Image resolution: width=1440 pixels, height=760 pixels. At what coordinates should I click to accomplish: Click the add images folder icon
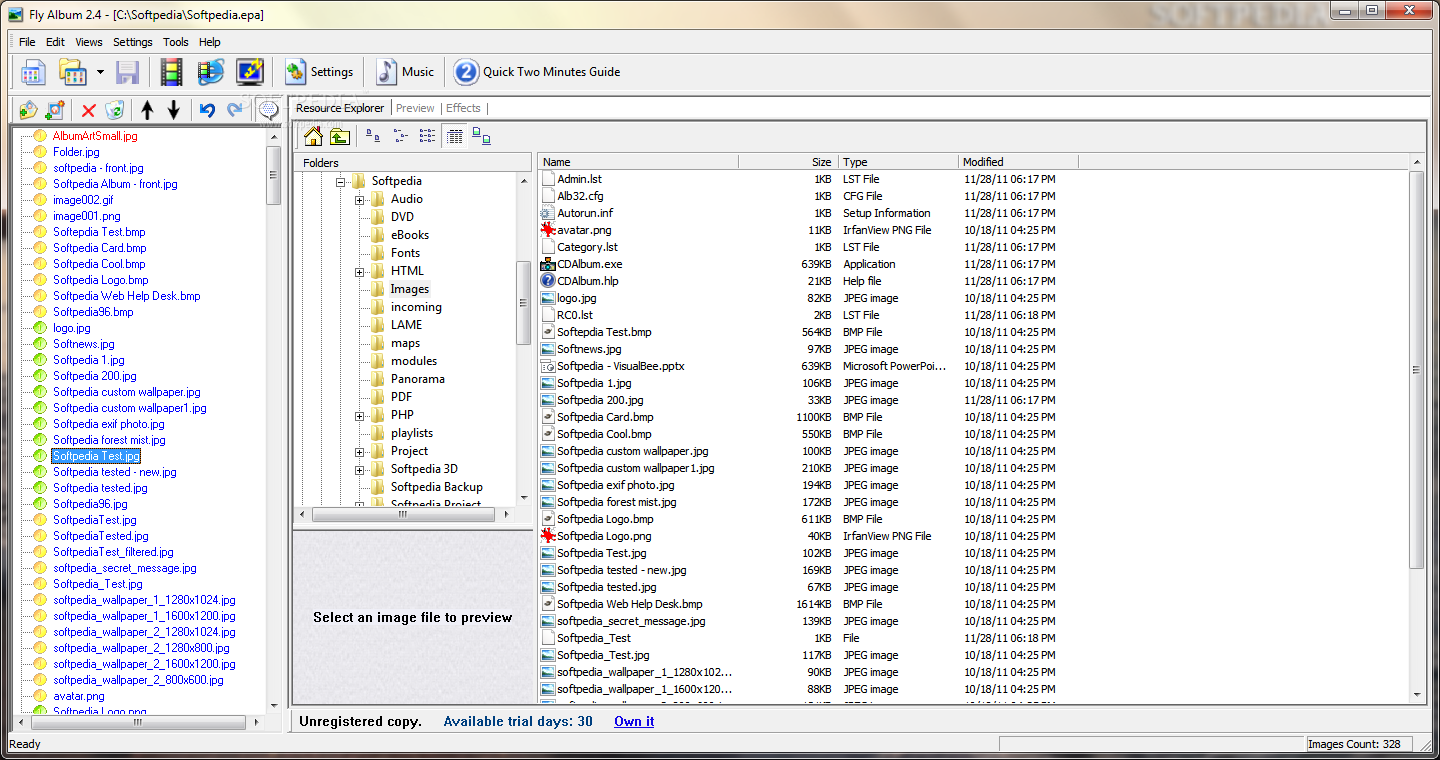(x=29, y=110)
